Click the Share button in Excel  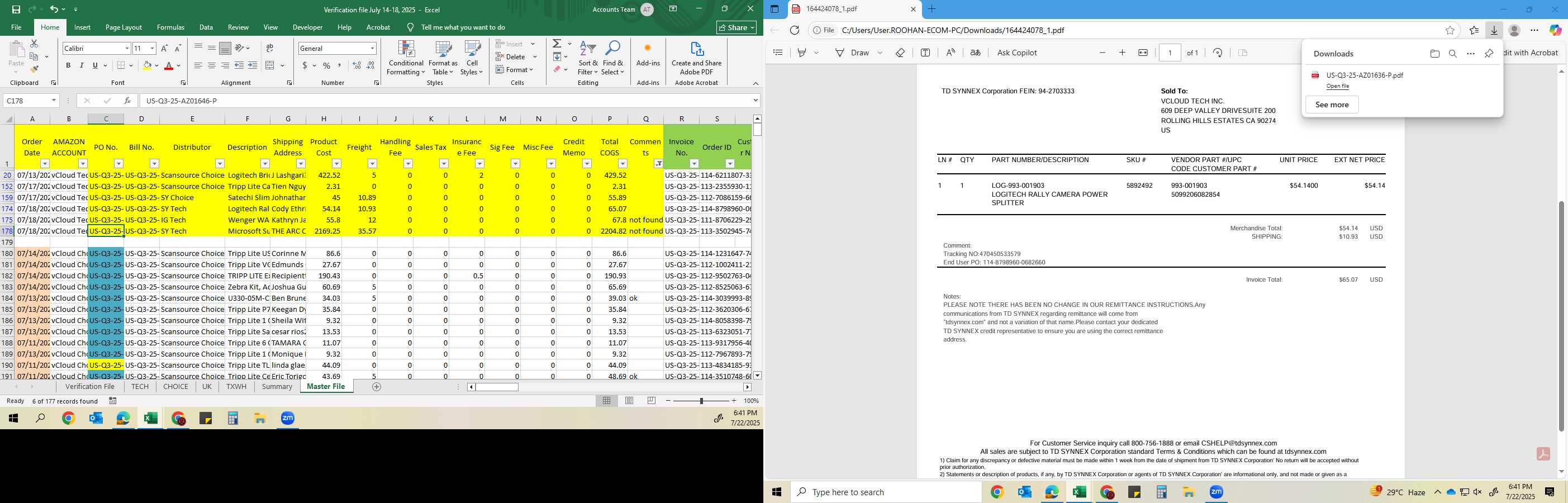point(737,27)
